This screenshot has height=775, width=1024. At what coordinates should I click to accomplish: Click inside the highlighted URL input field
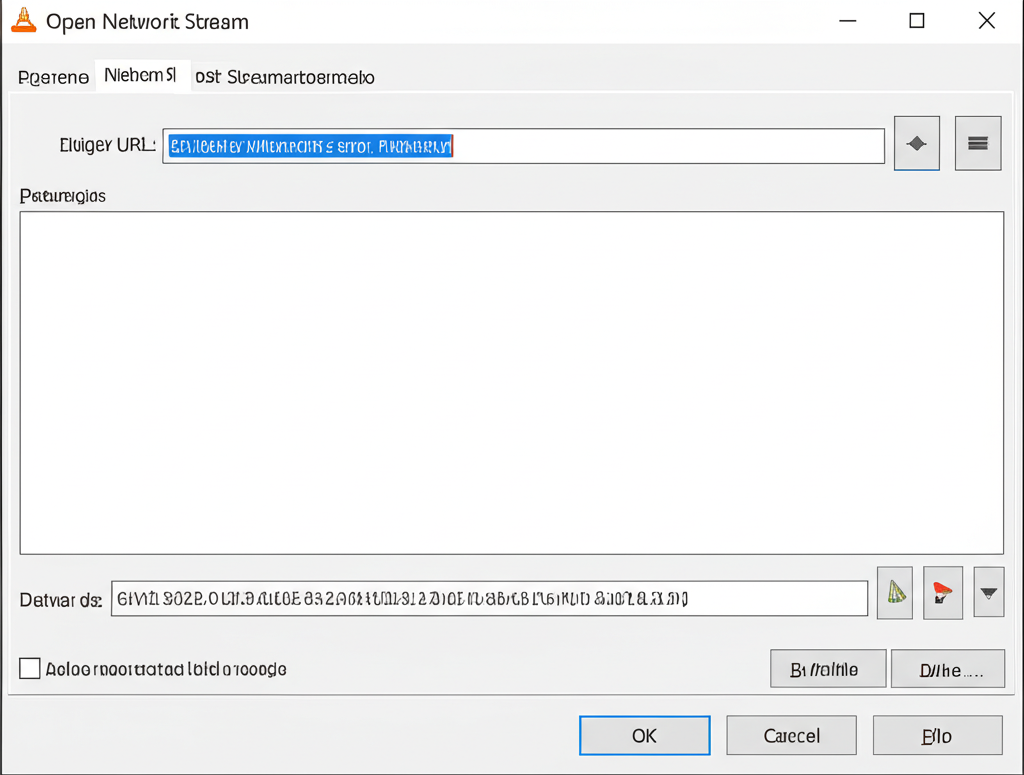click(523, 146)
